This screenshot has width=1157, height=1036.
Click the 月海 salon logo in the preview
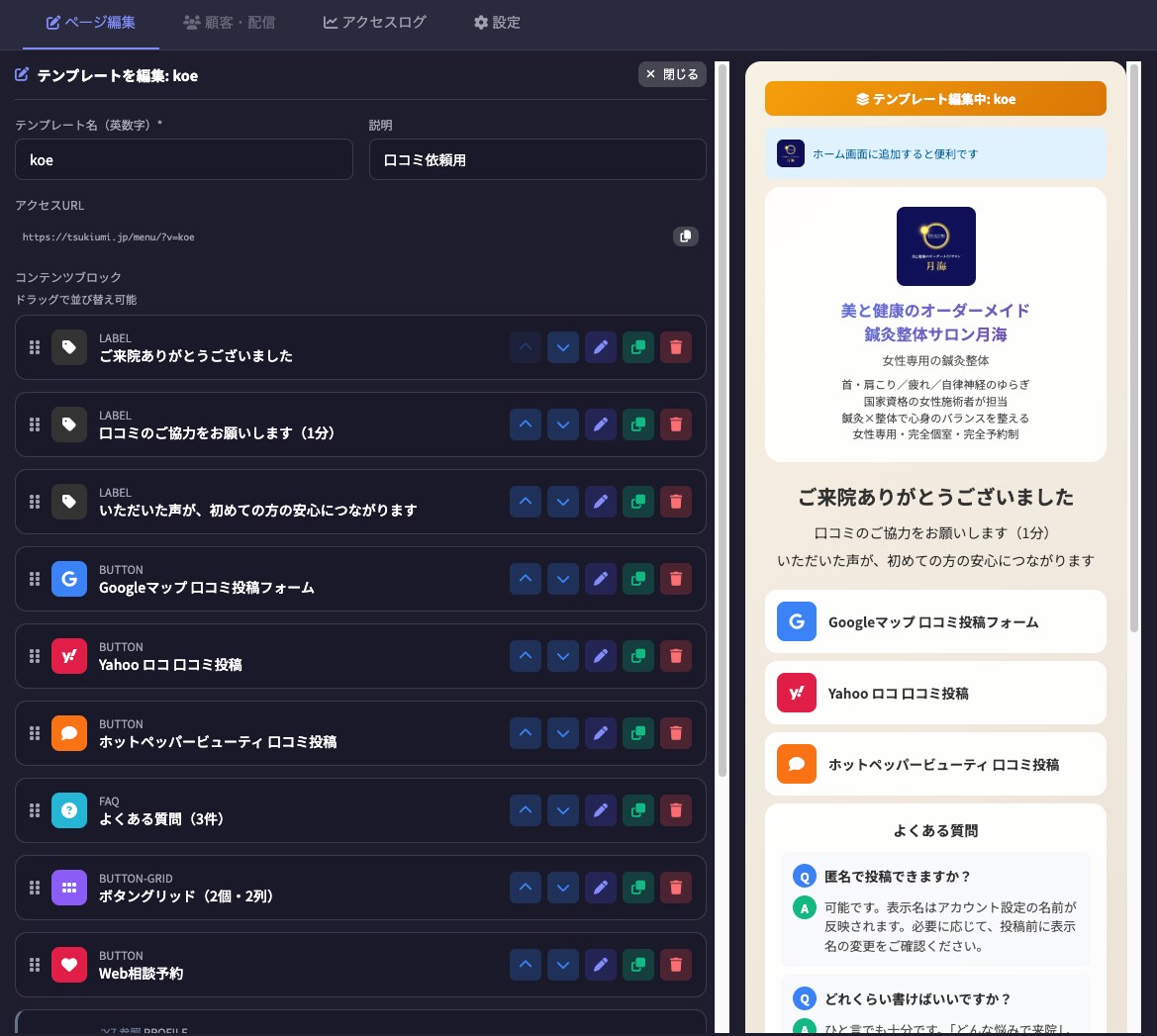tap(935, 246)
